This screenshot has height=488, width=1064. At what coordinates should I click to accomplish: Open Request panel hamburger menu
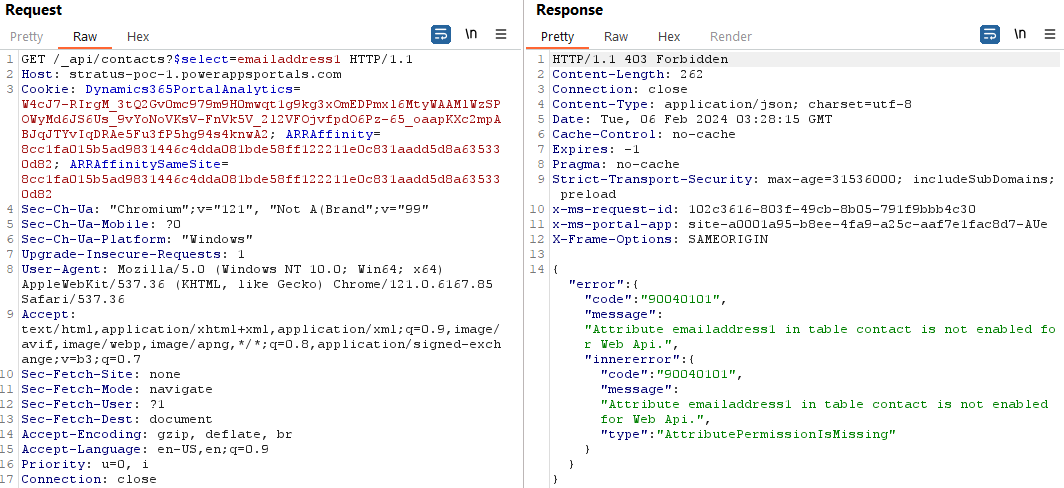(501, 35)
